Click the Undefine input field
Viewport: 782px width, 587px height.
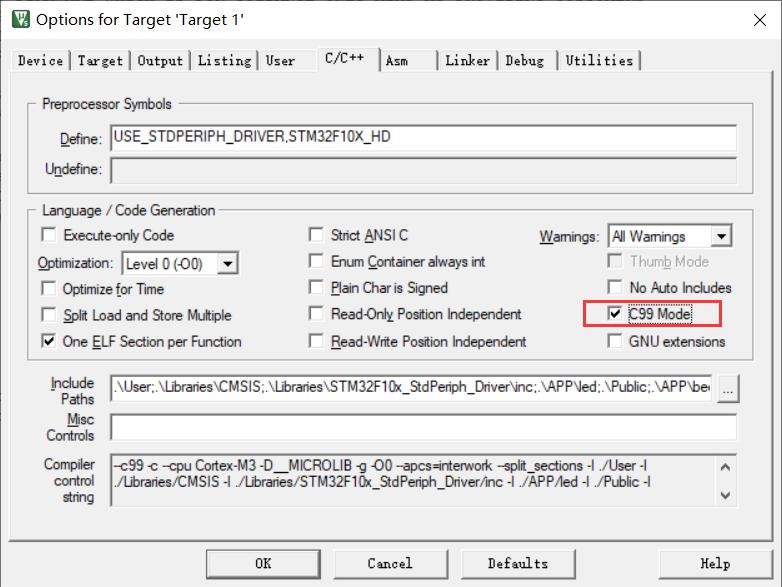[x=423, y=171]
